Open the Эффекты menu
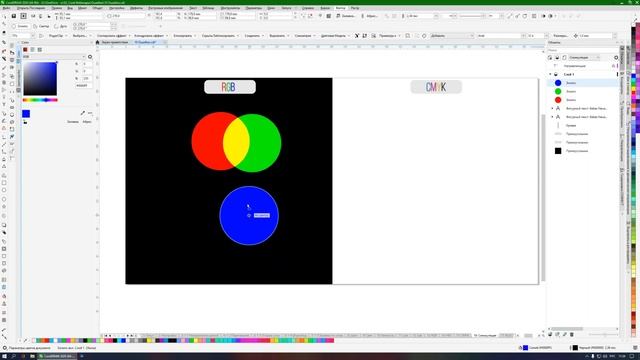 click(x=136, y=8)
